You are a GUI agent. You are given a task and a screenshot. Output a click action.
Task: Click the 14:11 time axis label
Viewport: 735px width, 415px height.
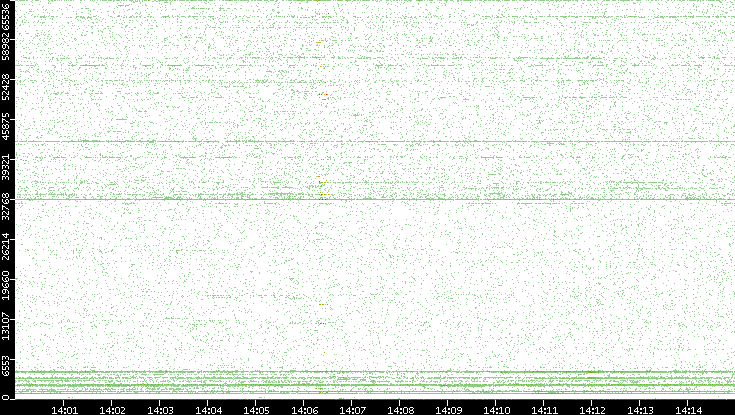tap(544, 410)
